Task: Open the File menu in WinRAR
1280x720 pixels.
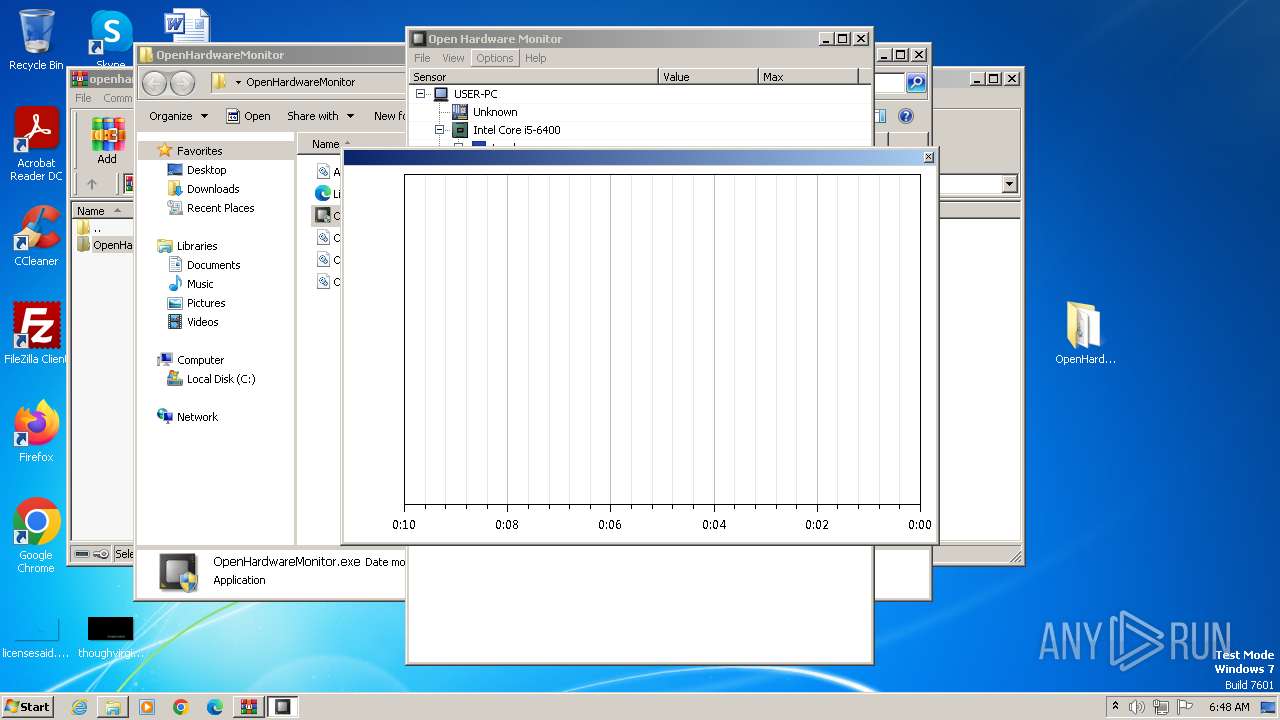Action: (x=84, y=98)
